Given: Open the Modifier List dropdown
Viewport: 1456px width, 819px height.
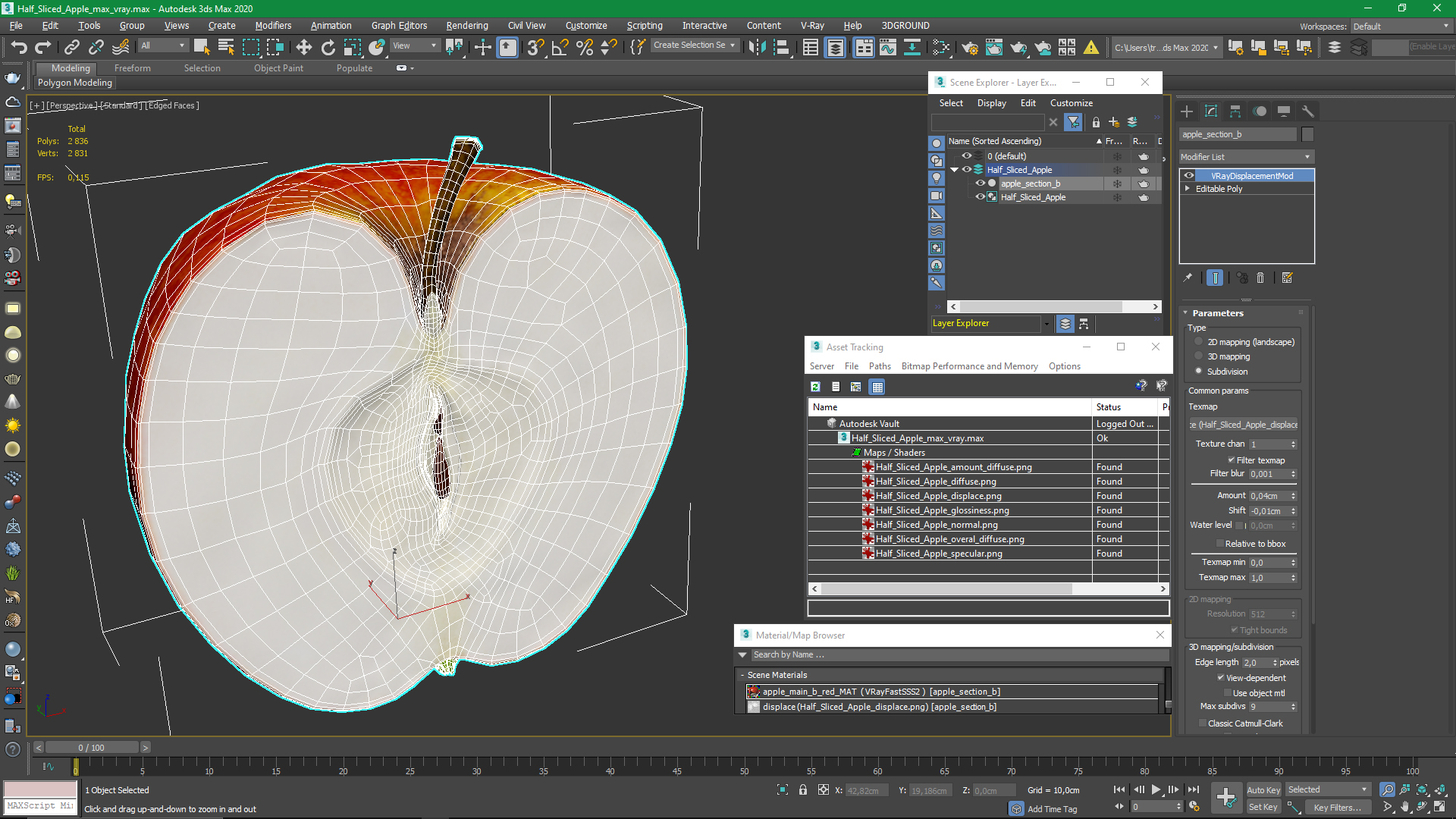Looking at the screenshot, I should [1246, 157].
